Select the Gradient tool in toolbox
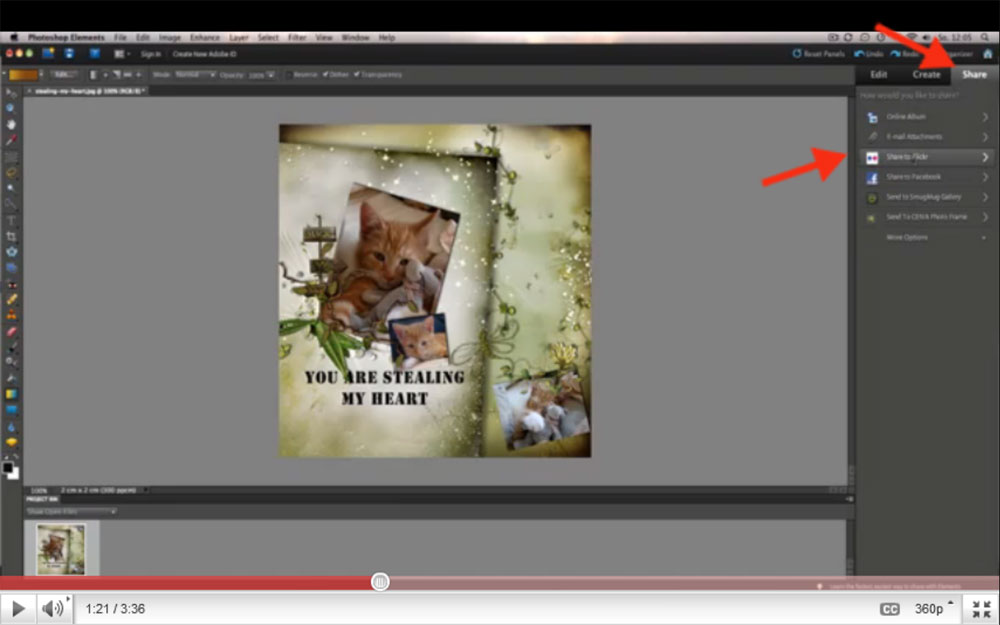This screenshot has height=625, width=1000. [x=11, y=394]
